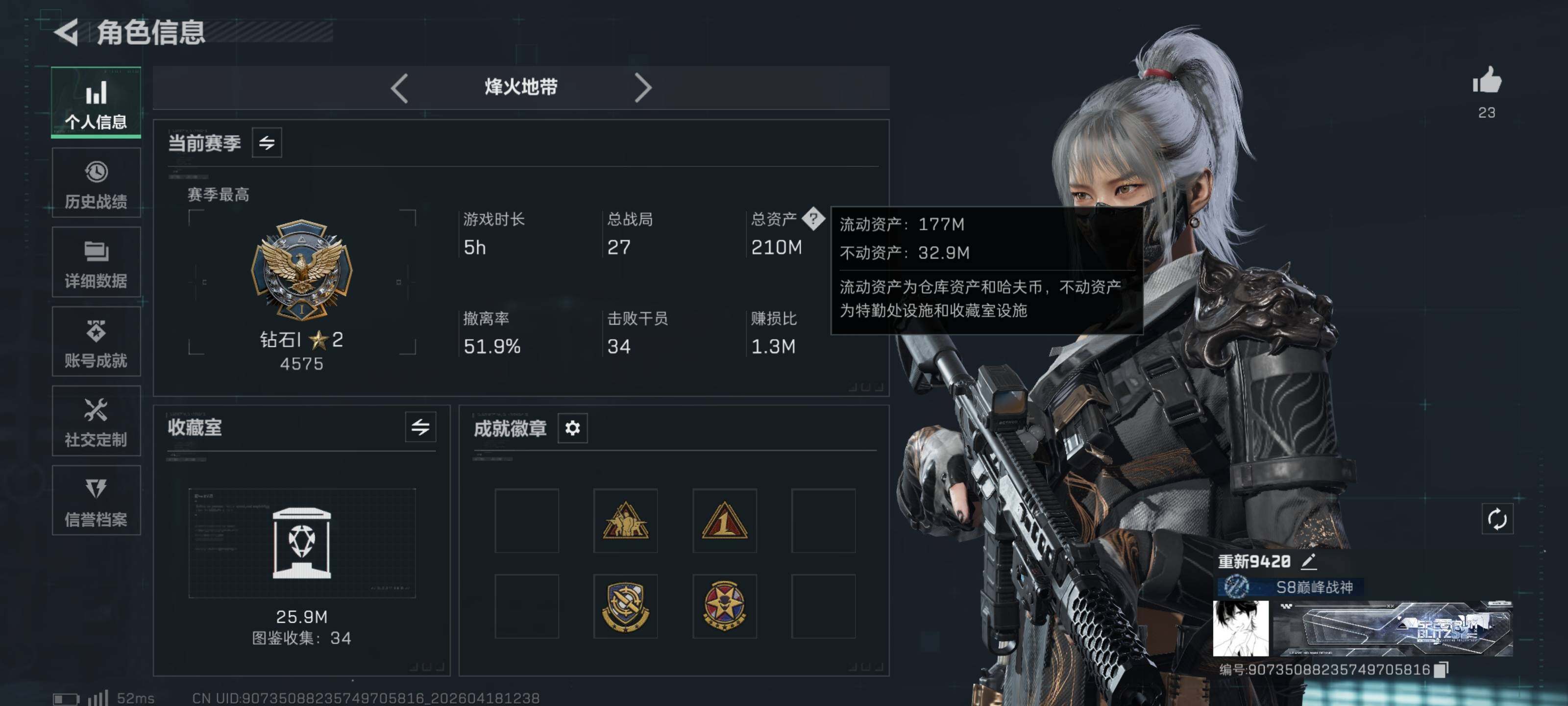Toggle the 当前赛季 season switch button
The image size is (1568, 706).
pos(267,143)
